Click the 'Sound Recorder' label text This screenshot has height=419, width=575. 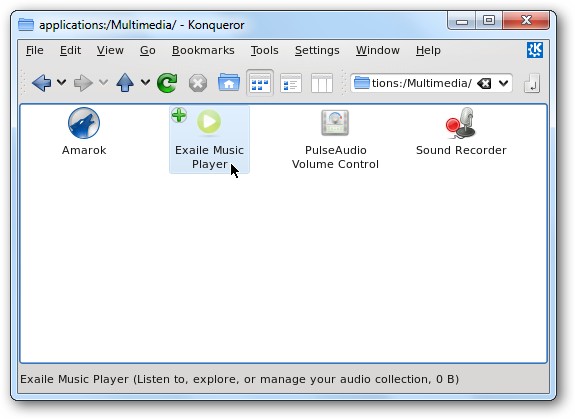point(461,150)
